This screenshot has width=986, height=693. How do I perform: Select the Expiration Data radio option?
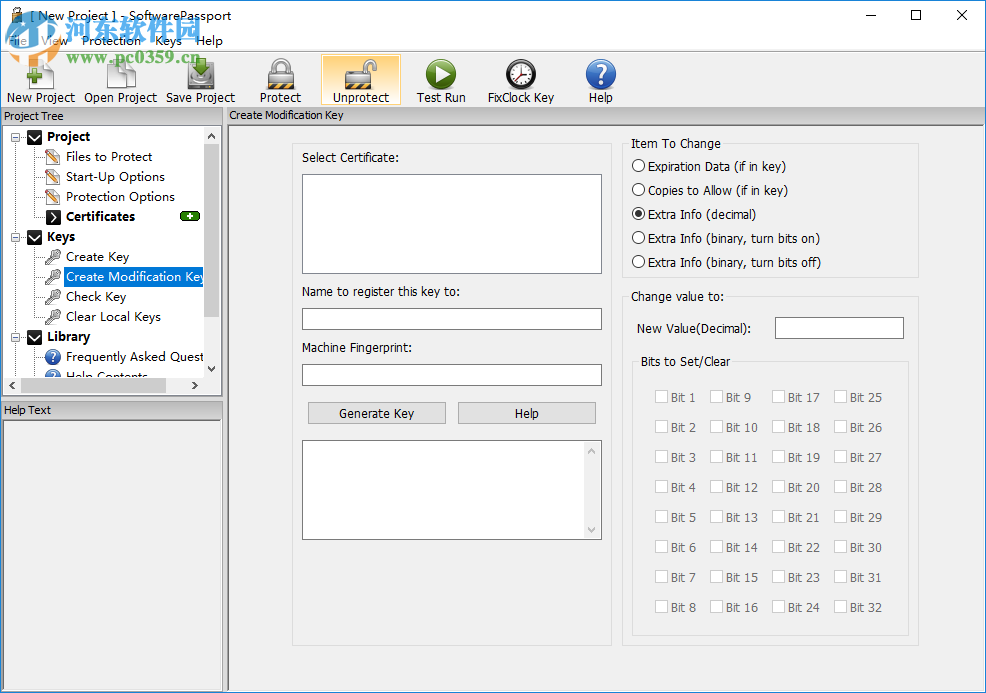(x=637, y=166)
